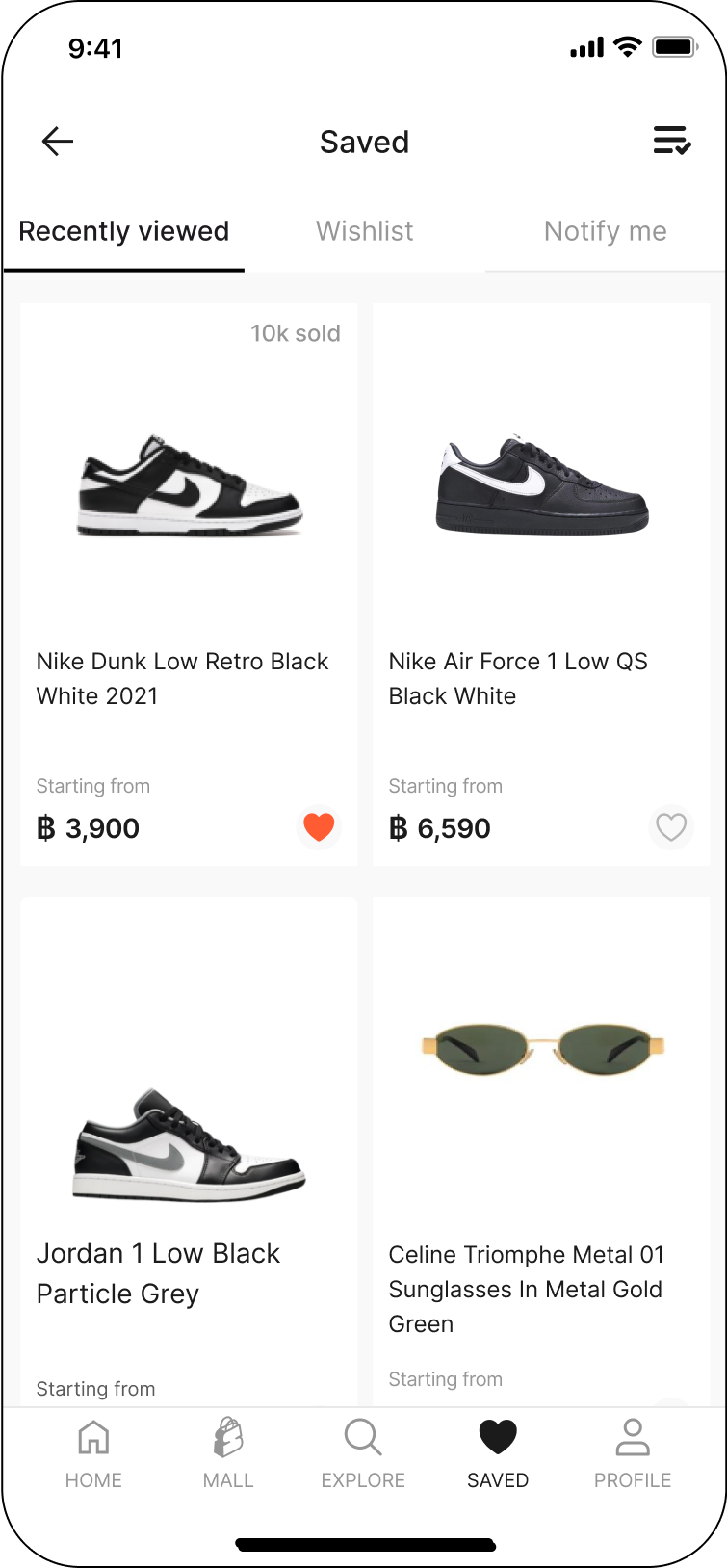727x1568 pixels.
Task: Check the battery status icon
Action: click(x=674, y=47)
